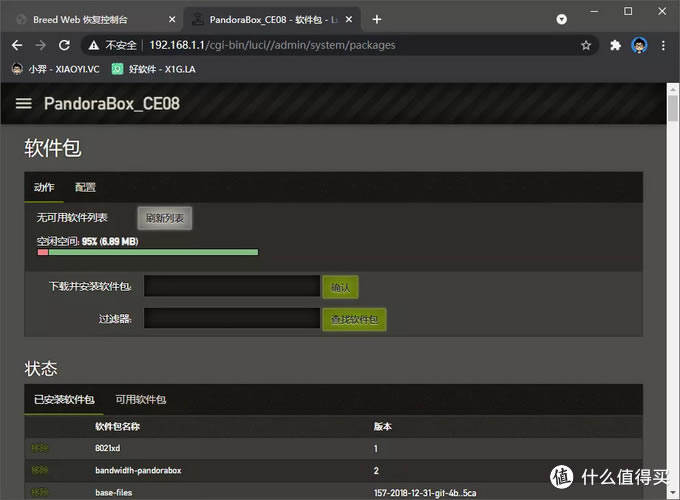Bookmark this page with the star icon
Screen dimensions: 680x500
click(586, 45)
